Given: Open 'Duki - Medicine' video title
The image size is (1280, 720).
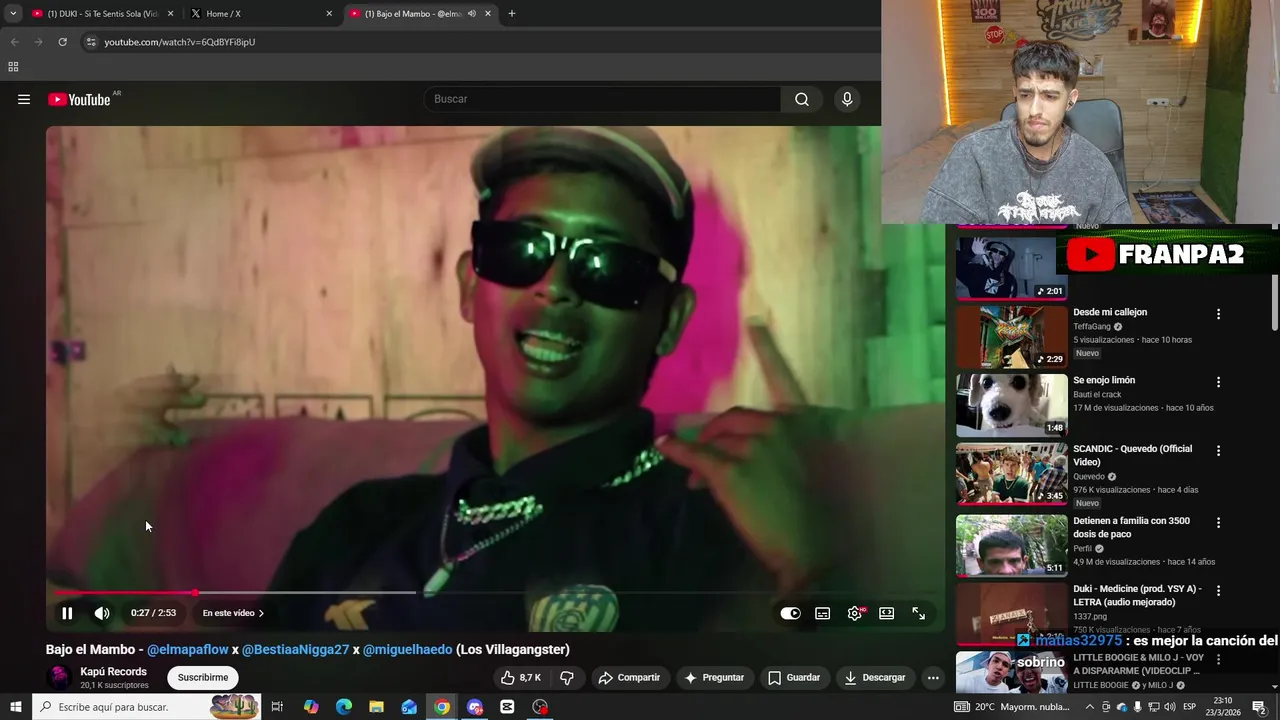Looking at the screenshot, I should [1137, 595].
